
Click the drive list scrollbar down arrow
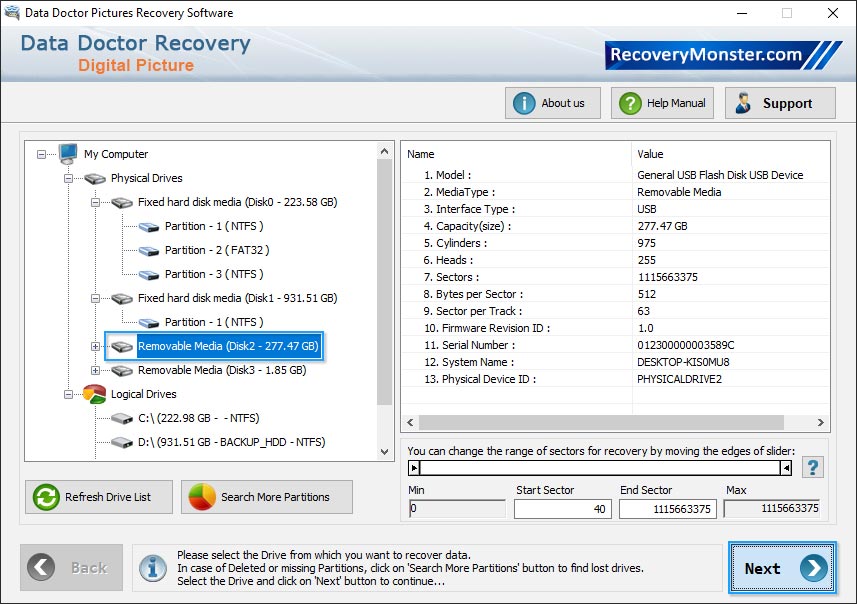coord(384,452)
